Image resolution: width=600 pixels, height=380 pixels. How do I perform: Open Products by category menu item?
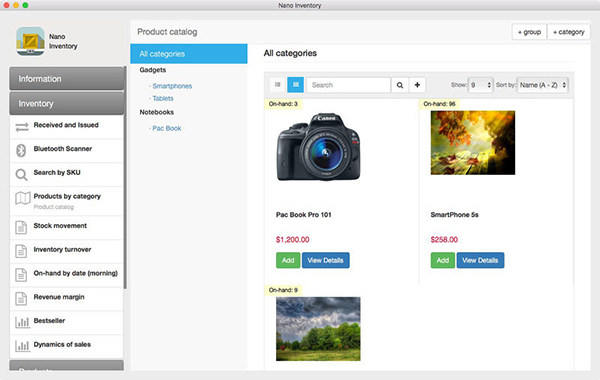(x=67, y=201)
